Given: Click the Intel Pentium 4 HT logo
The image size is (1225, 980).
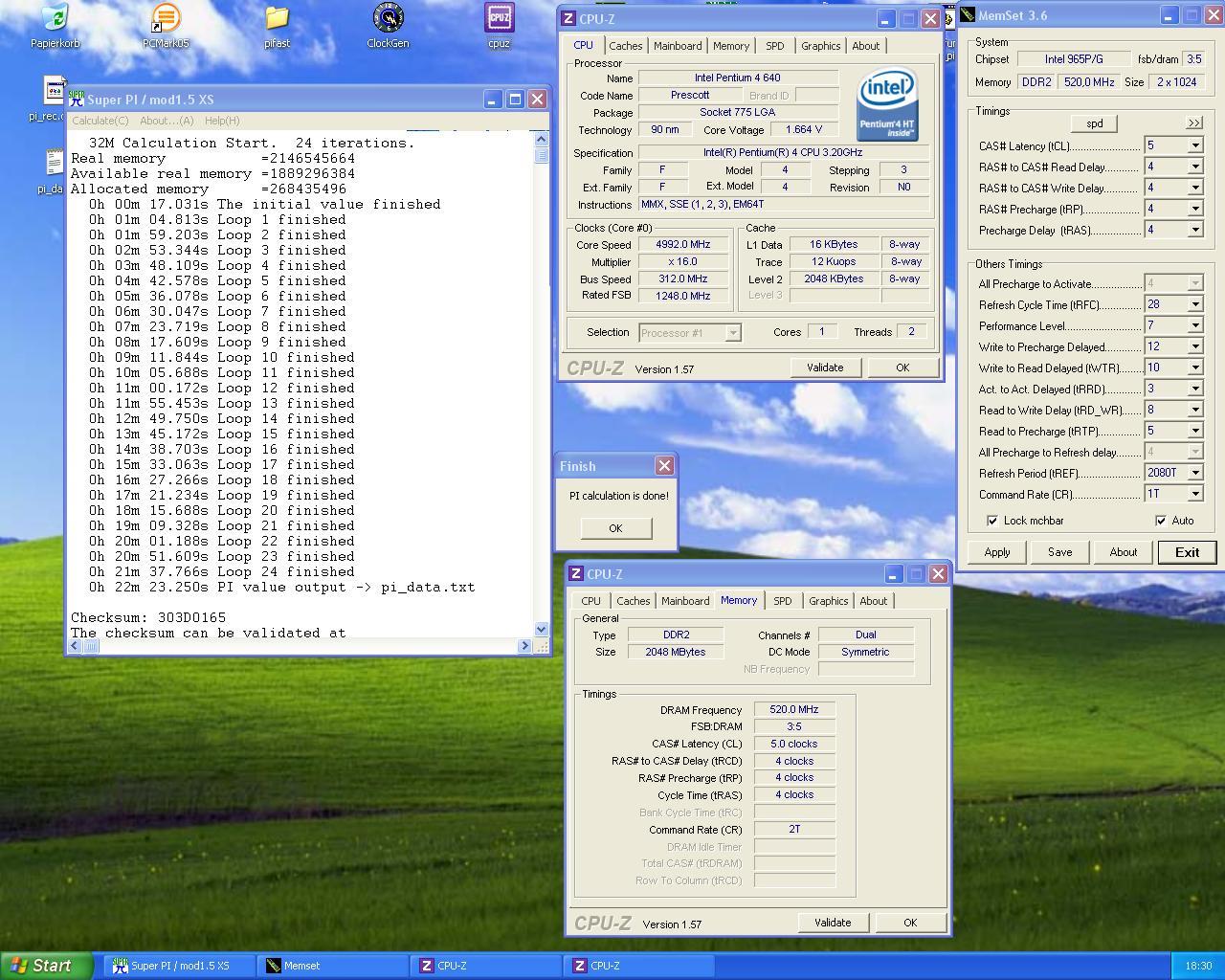Looking at the screenshot, I should (x=888, y=103).
